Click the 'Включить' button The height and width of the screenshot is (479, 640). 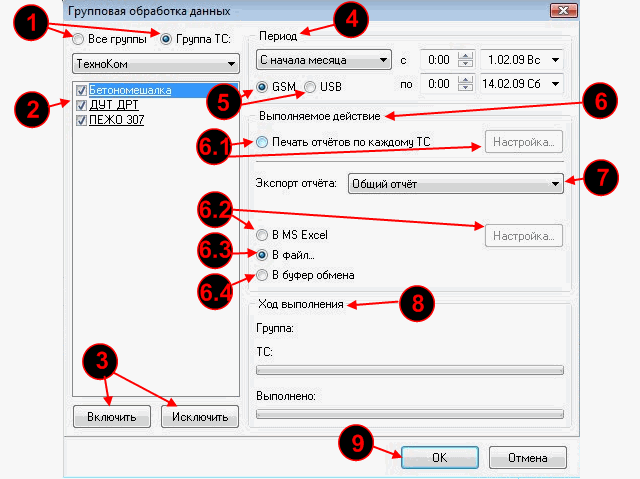click(111, 416)
